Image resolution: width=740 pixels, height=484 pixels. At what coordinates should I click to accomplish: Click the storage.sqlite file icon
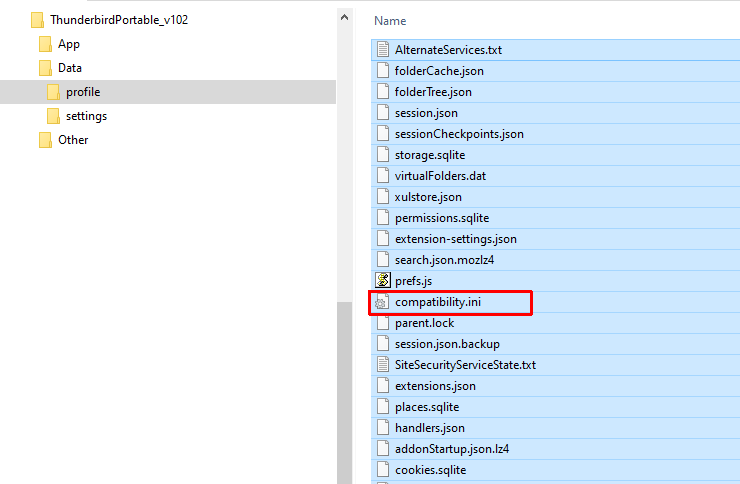pos(383,155)
